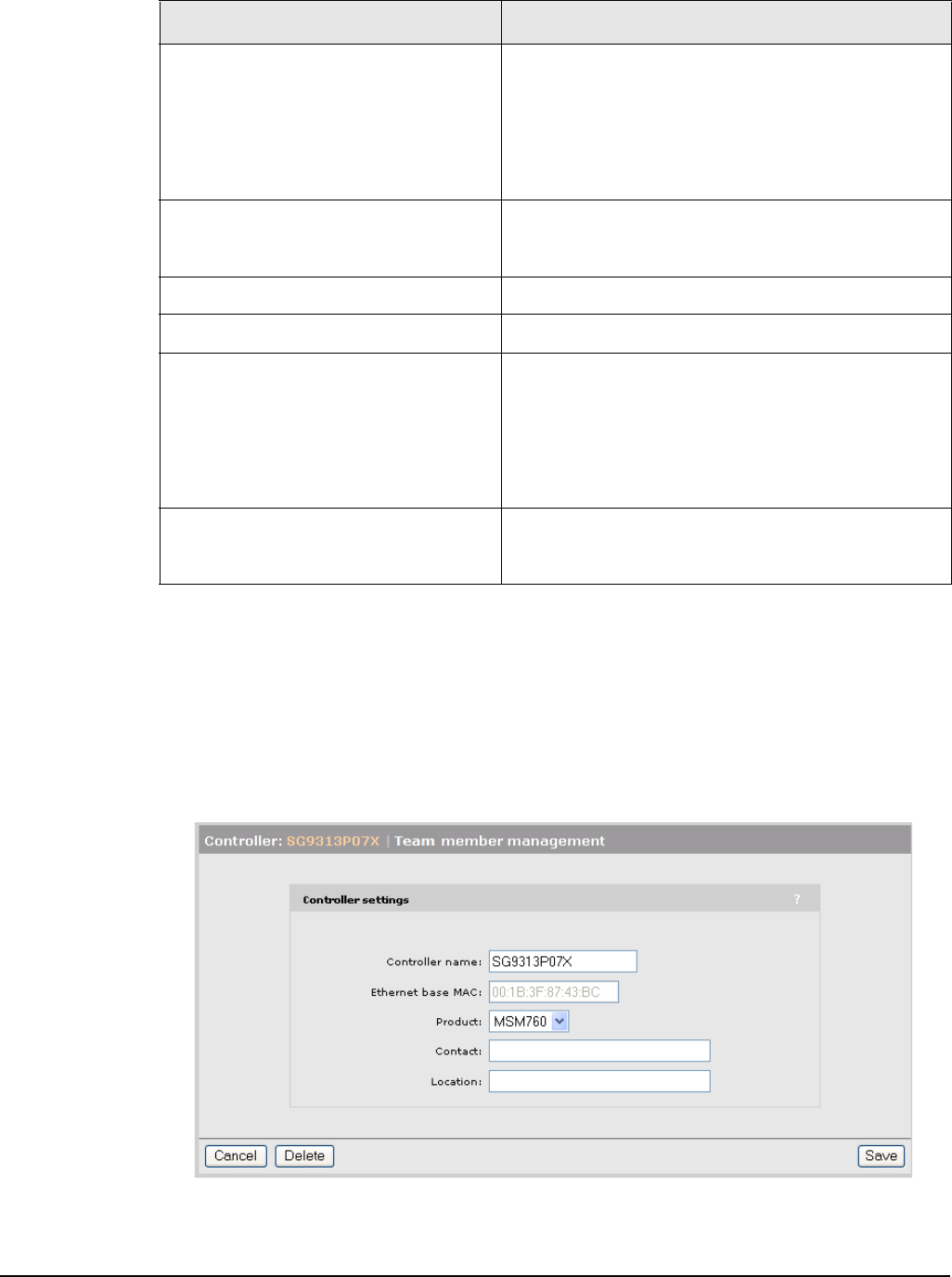The height and width of the screenshot is (1277, 952).
Task: Click the Controller settings section title
Action: click(355, 900)
